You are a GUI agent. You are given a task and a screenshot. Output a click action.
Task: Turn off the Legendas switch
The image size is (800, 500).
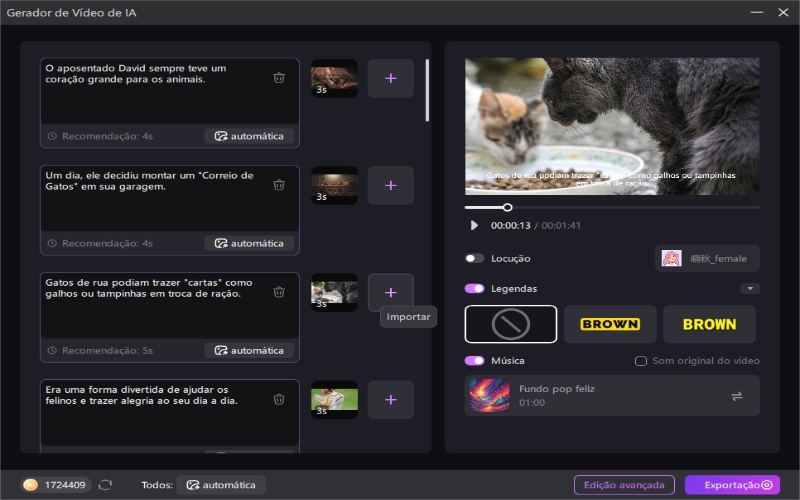point(474,288)
